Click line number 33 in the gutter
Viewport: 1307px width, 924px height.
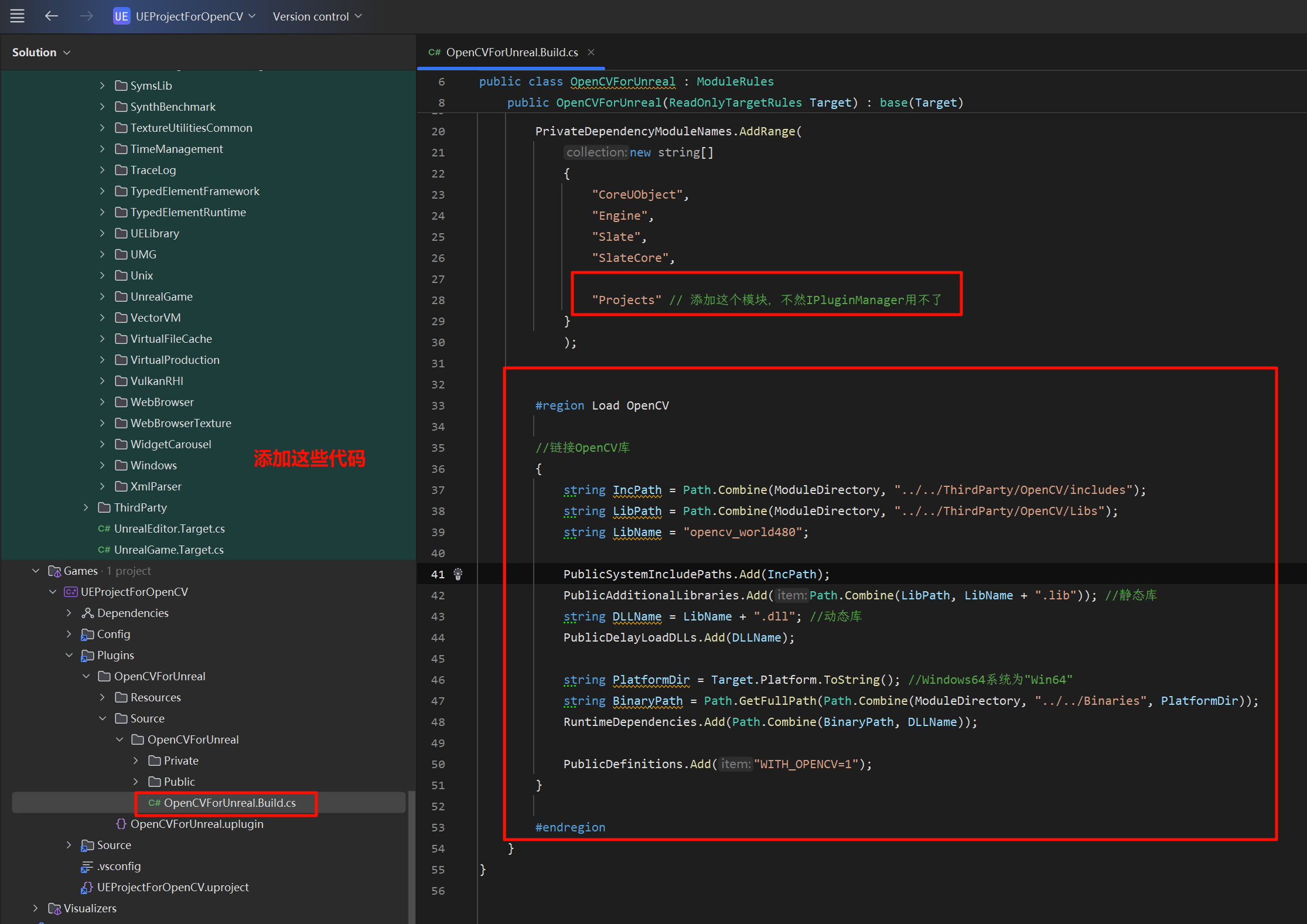(438, 405)
